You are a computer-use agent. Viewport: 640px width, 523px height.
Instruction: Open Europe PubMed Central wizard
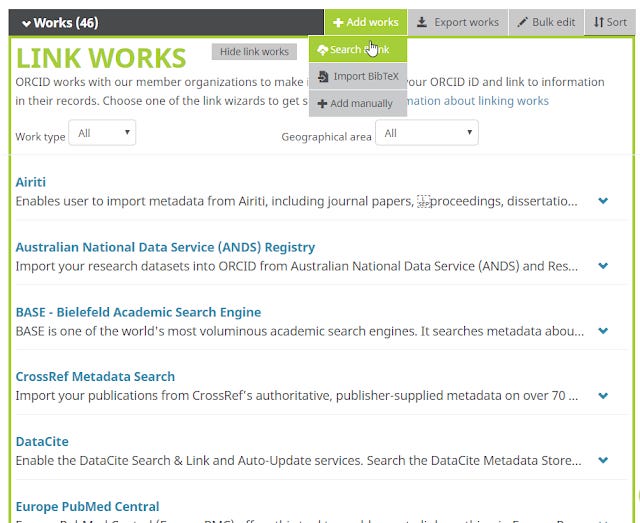pos(87,507)
